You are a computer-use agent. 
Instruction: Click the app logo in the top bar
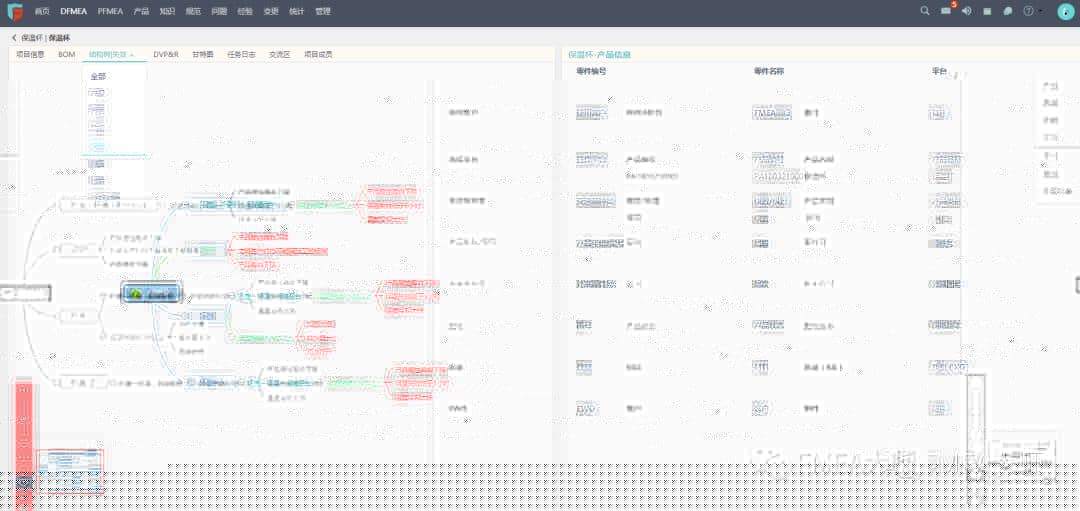(14, 11)
